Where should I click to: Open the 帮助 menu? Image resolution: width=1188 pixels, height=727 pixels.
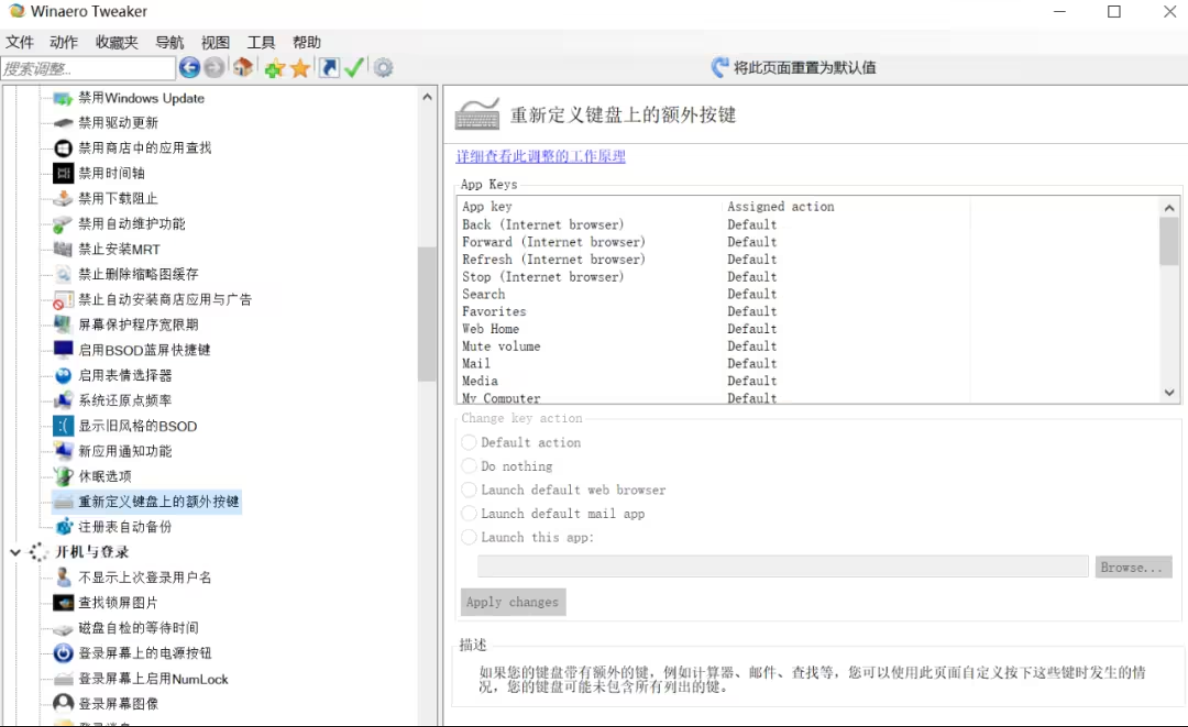pos(307,42)
